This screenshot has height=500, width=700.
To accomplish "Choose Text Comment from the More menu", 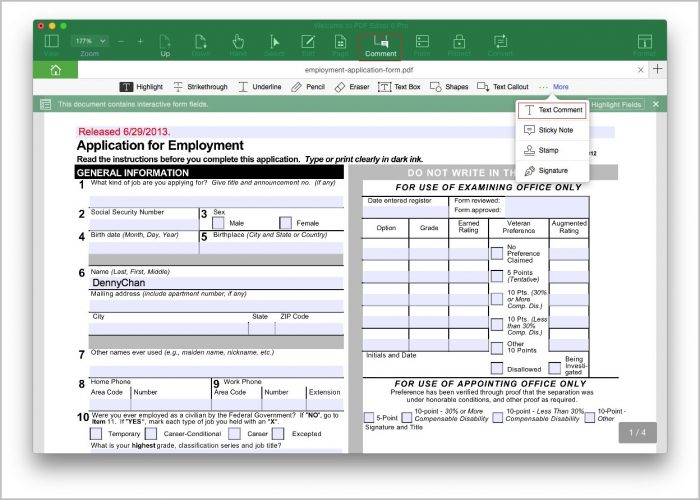I will (x=552, y=110).
